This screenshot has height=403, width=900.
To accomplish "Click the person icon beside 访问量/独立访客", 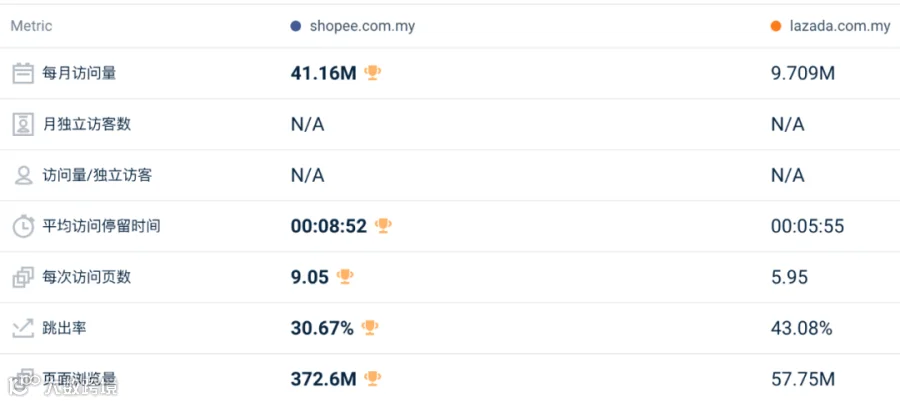I will (x=23, y=175).
